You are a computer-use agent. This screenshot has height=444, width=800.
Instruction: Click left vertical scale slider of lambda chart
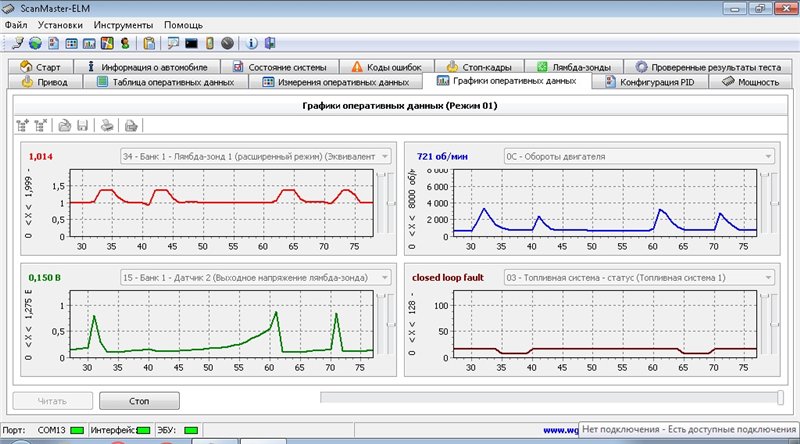381,203
